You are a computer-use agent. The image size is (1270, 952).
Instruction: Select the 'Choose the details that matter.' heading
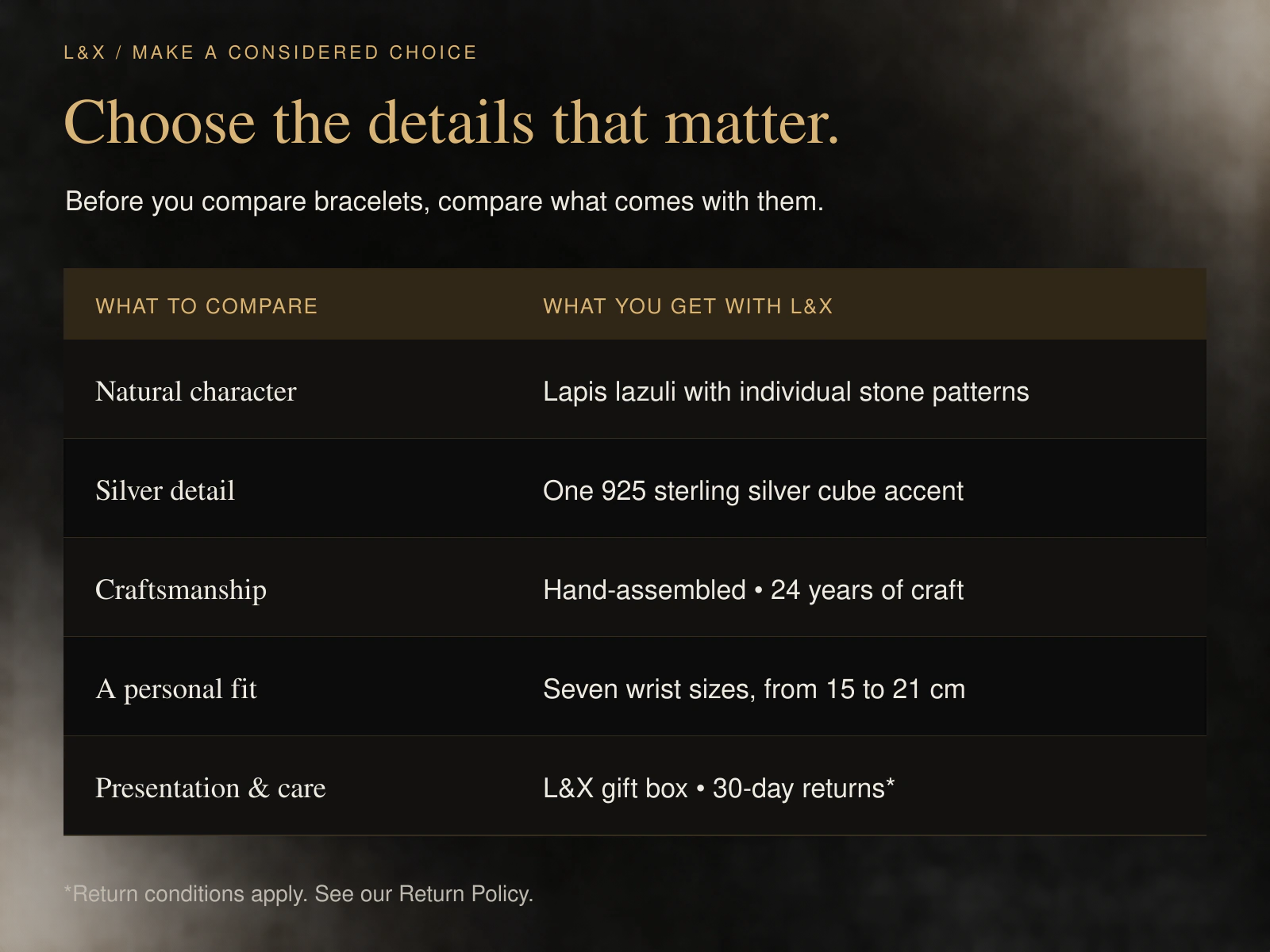click(x=452, y=122)
